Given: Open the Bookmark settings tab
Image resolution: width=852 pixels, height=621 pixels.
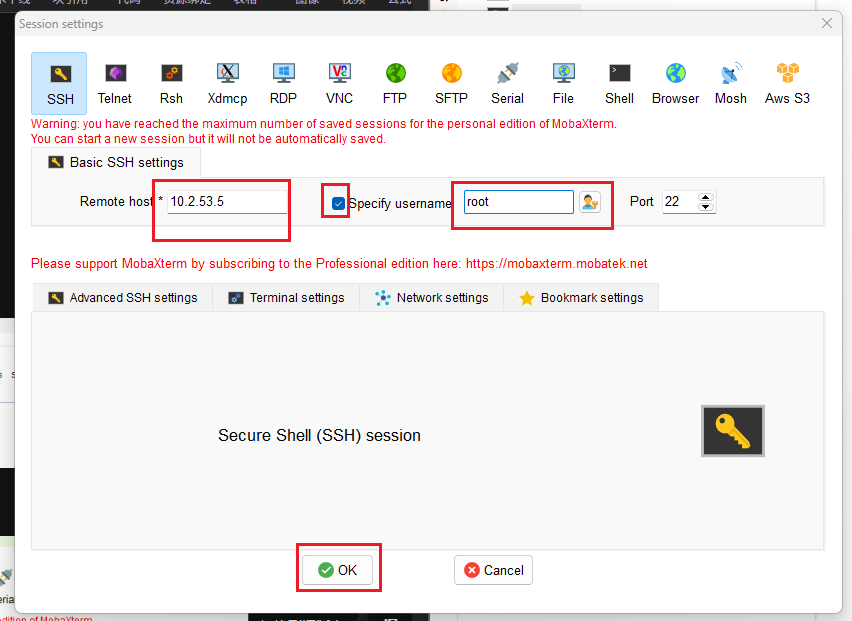Looking at the screenshot, I should (581, 298).
